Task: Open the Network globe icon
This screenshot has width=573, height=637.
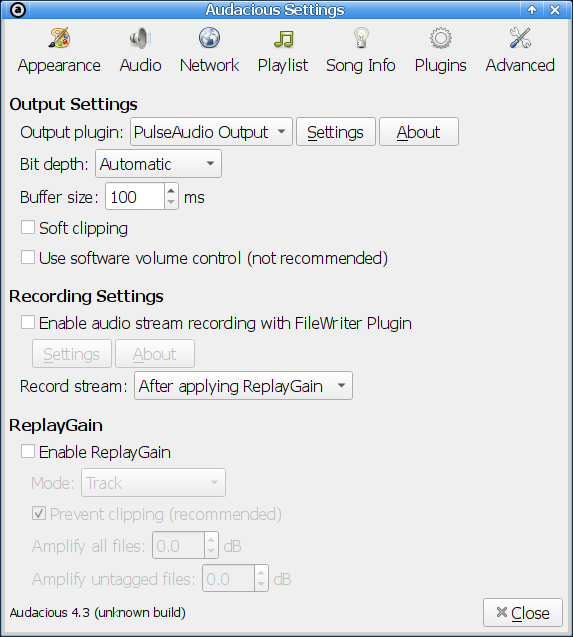Action: [x=209, y=38]
